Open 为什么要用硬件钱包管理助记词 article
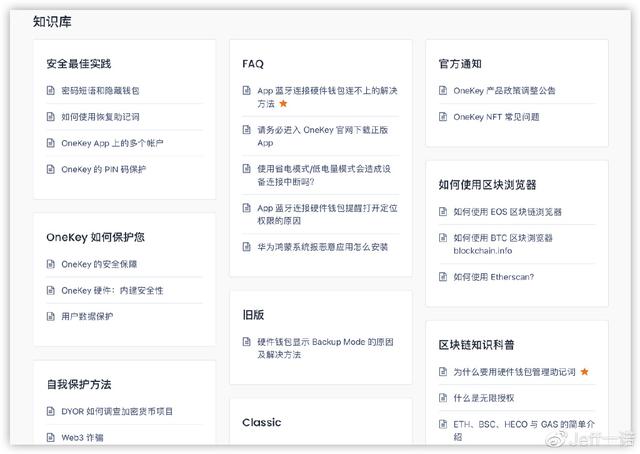The width and height of the screenshot is (640, 454). tap(514, 372)
